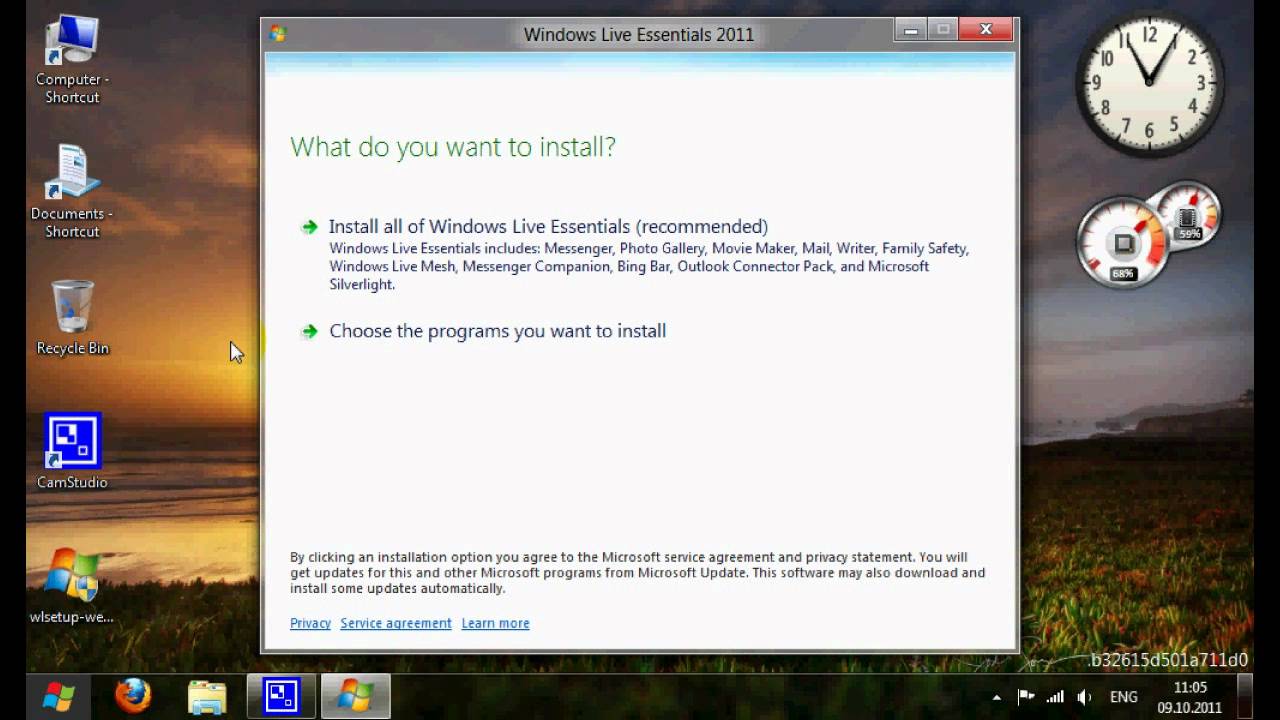The height and width of the screenshot is (720, 1280).
Task: Open the Privacy link
Action: pyautogui.click(x=310, y=623)
